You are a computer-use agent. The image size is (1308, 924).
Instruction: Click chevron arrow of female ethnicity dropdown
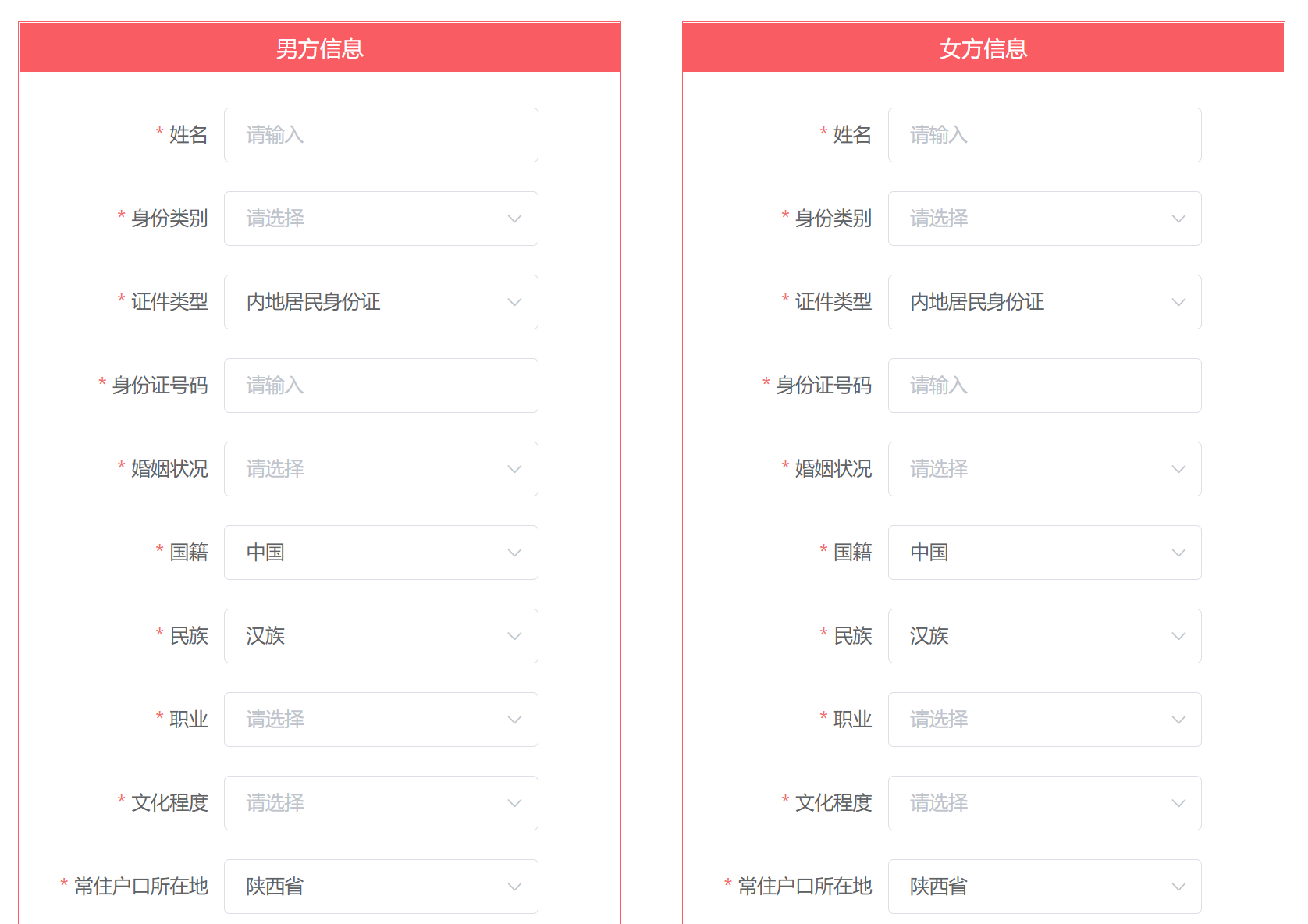tap(1178, 636)
